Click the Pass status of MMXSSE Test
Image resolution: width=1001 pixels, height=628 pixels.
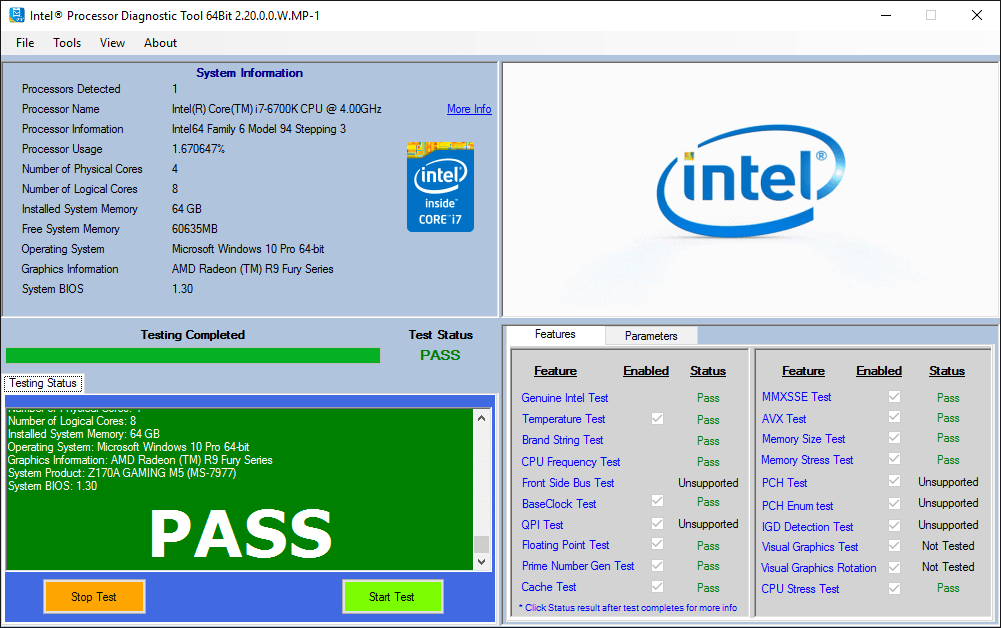click(948, 398)
